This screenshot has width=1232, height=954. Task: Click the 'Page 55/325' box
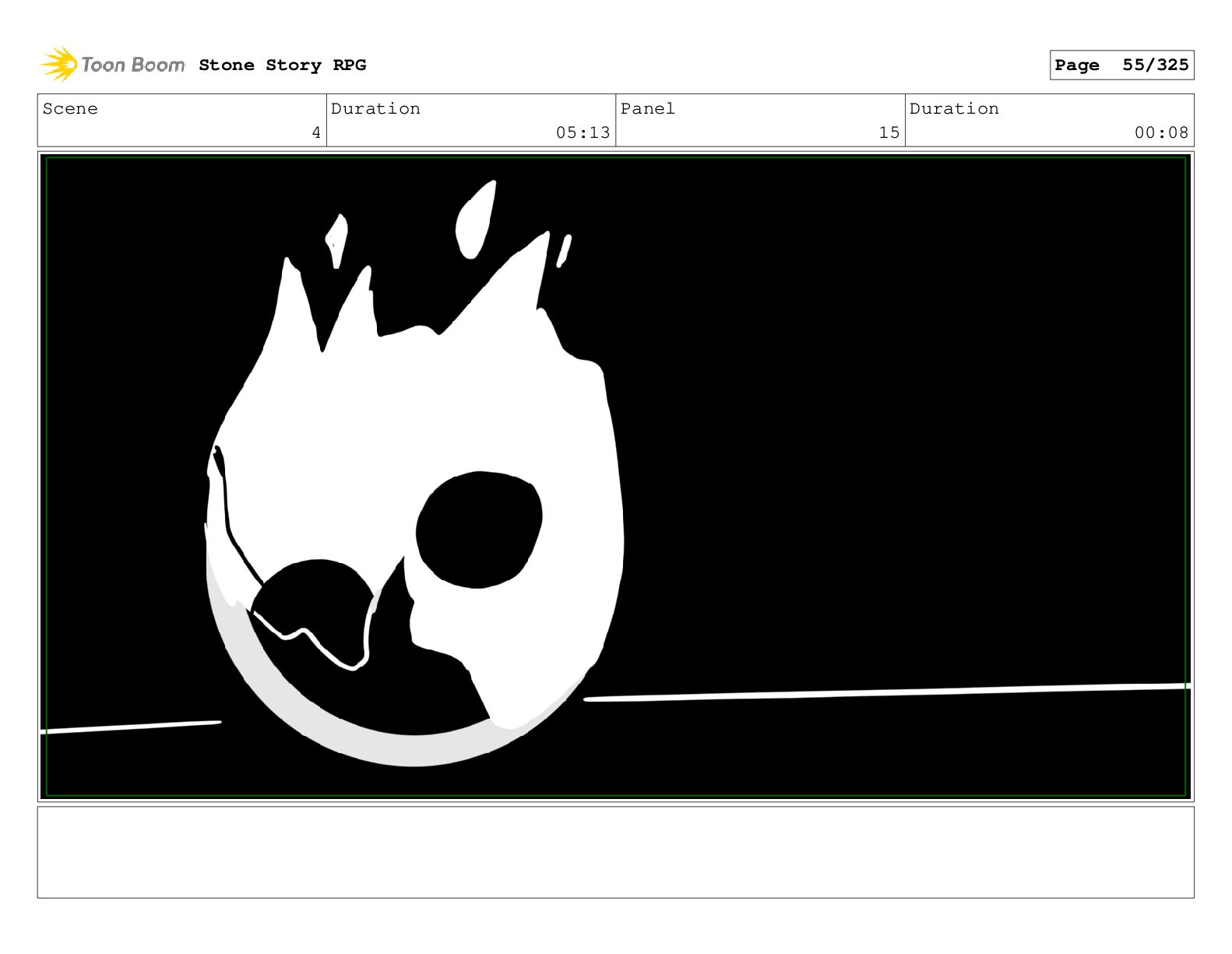coord(1121,65)
